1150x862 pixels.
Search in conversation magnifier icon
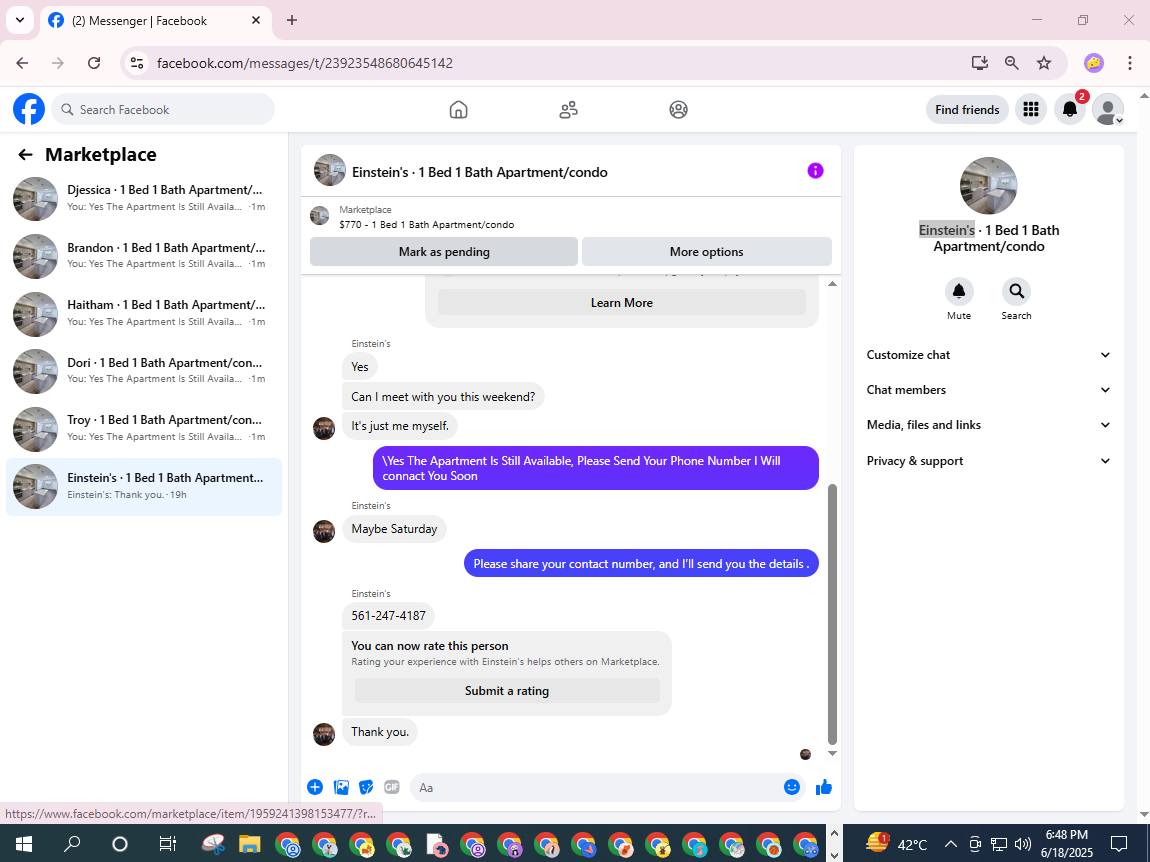1017,291
